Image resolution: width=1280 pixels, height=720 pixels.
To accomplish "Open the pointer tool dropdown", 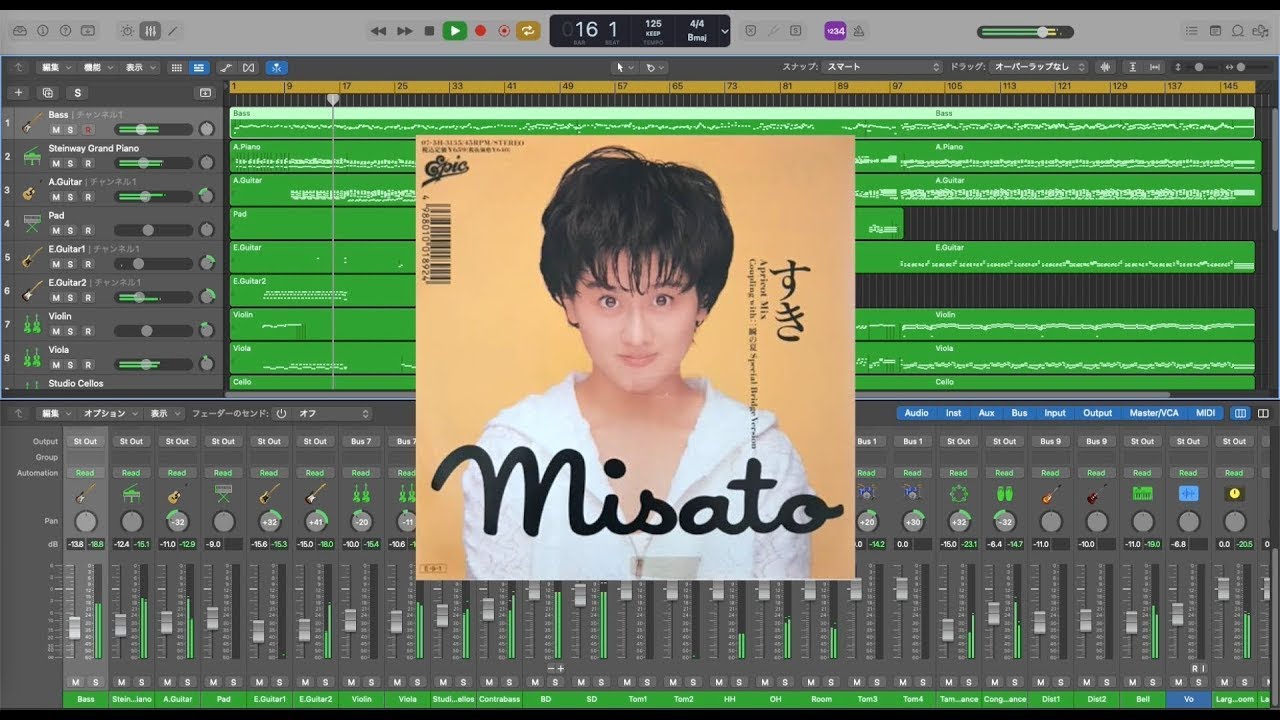I will coord(625,67).
